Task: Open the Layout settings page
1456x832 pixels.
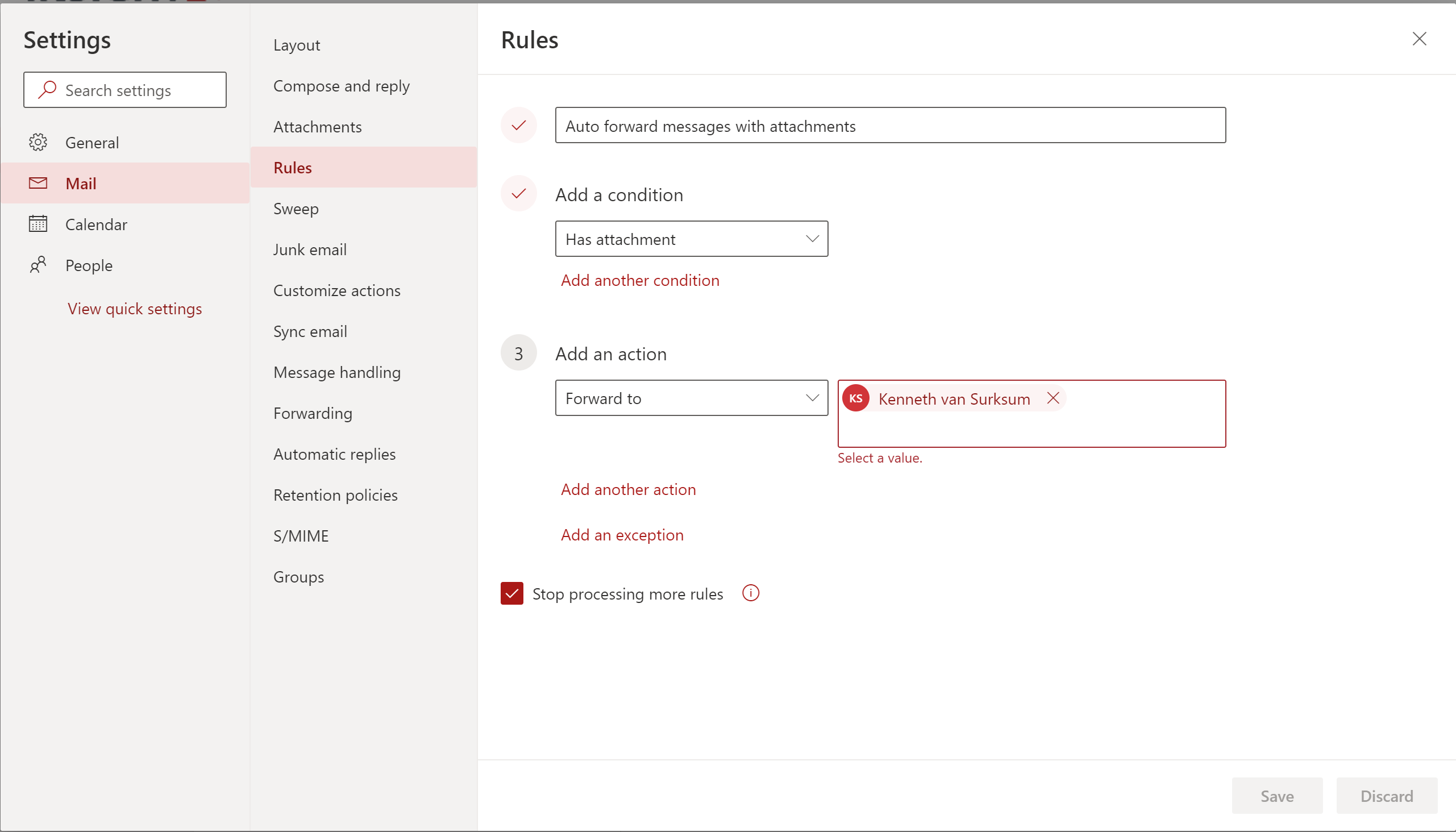Action: [363, 45]
